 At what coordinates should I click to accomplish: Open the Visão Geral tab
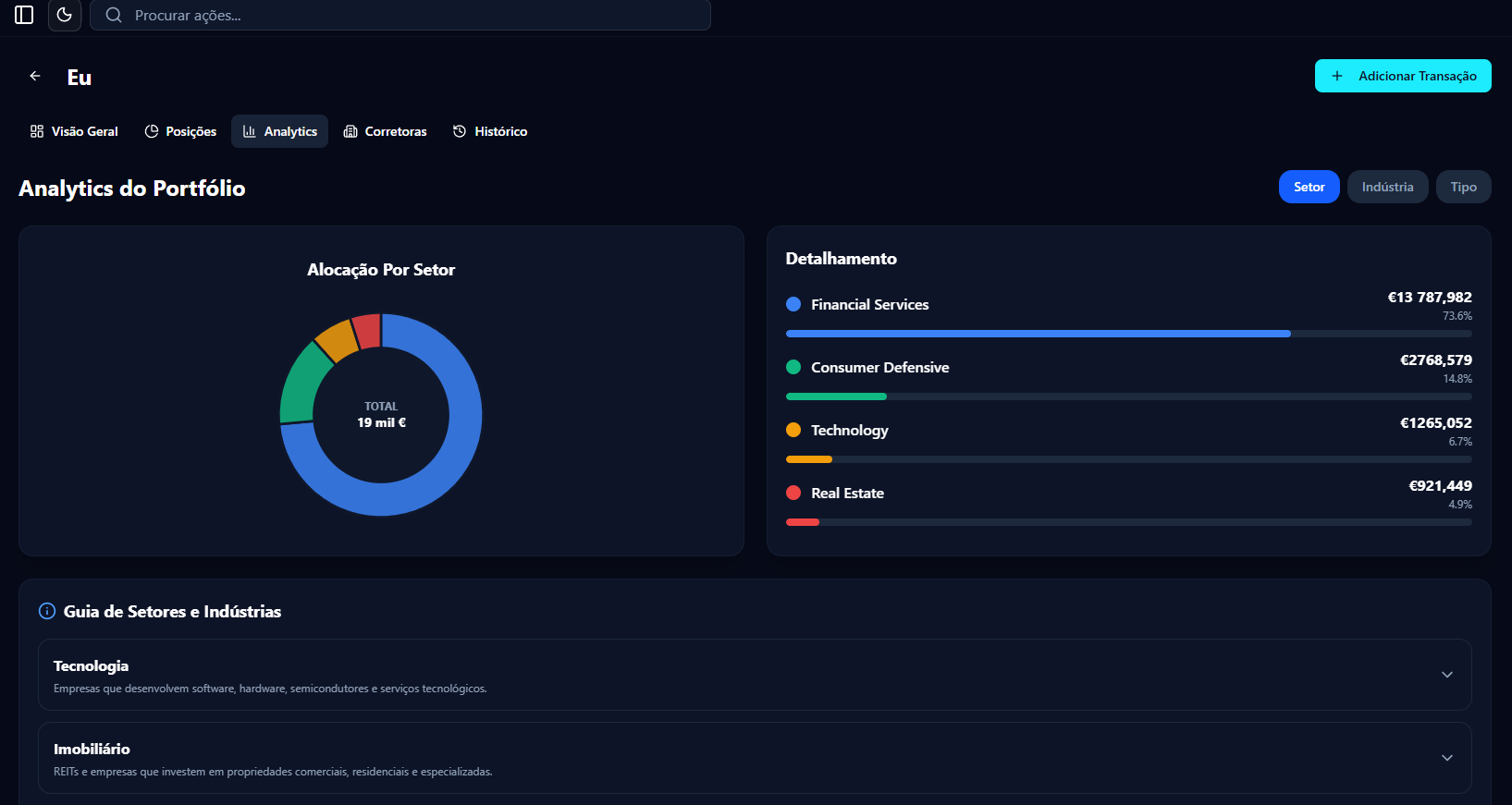tap(74, 131)
